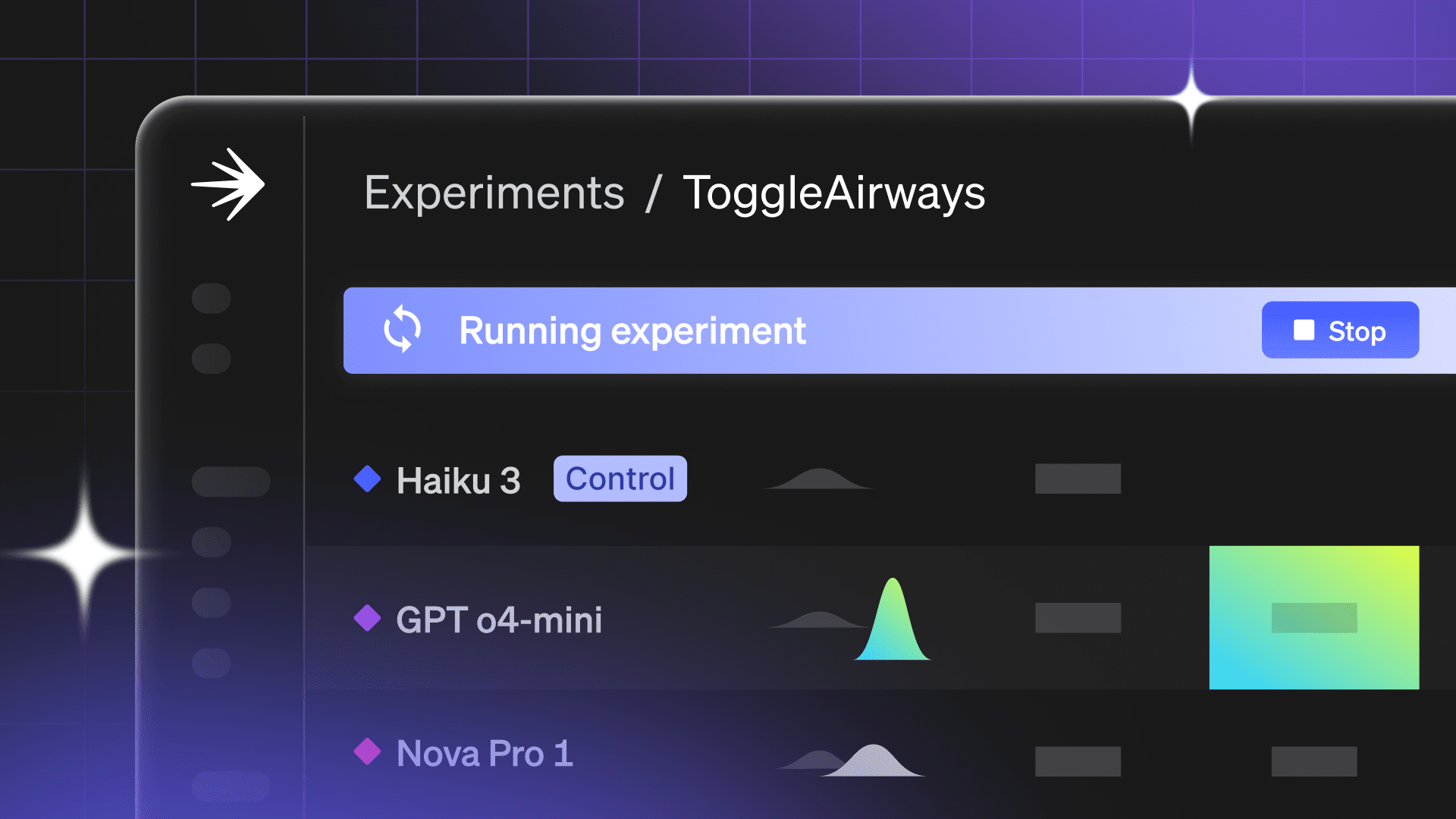Click the ToggleAirways breadcrumb title
Viewport: 1456px width, 819px height.
pyautogui.click(x=834, y=193)
